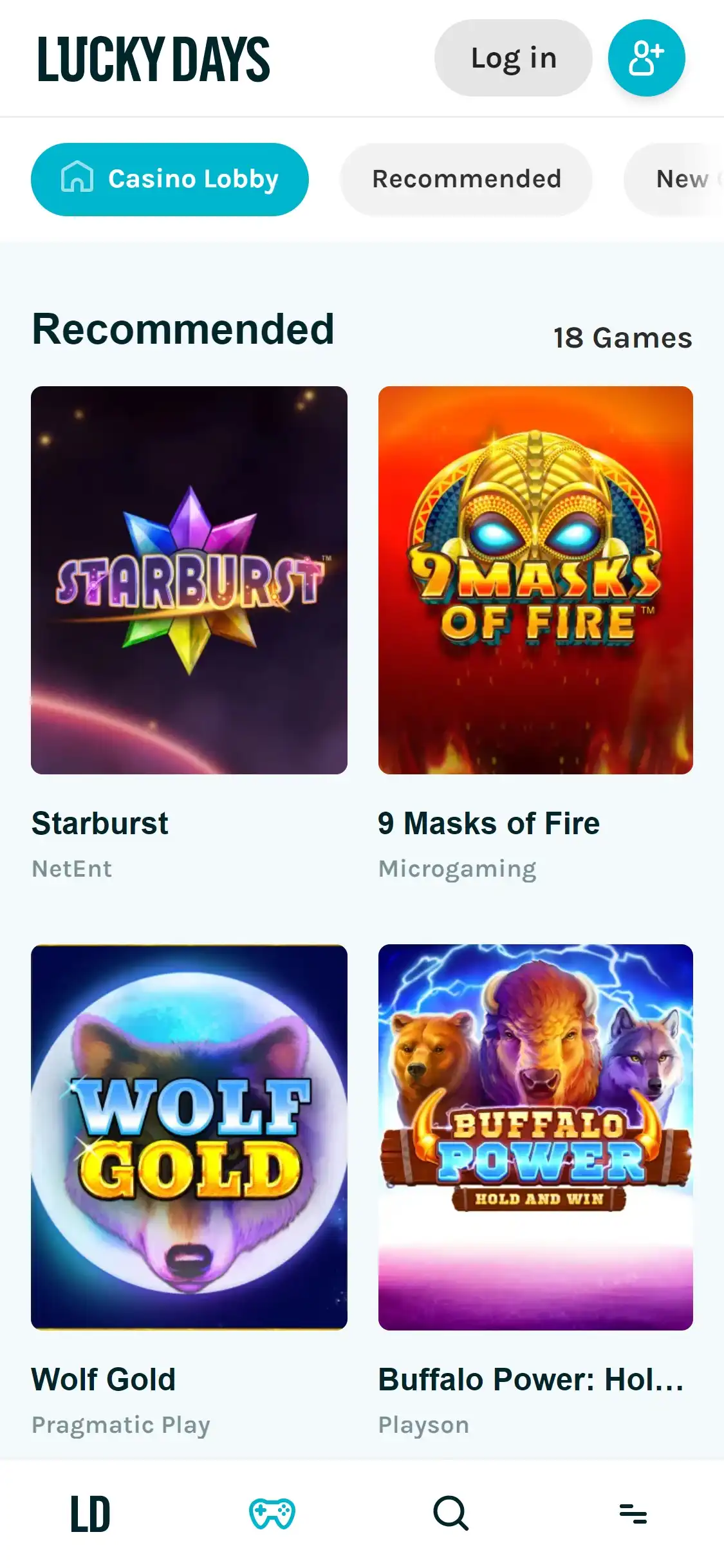The width and height of the screenshot is (724, 1568).
Task: Open the LD home icon in bottom bar
Action: [90, 1513]
